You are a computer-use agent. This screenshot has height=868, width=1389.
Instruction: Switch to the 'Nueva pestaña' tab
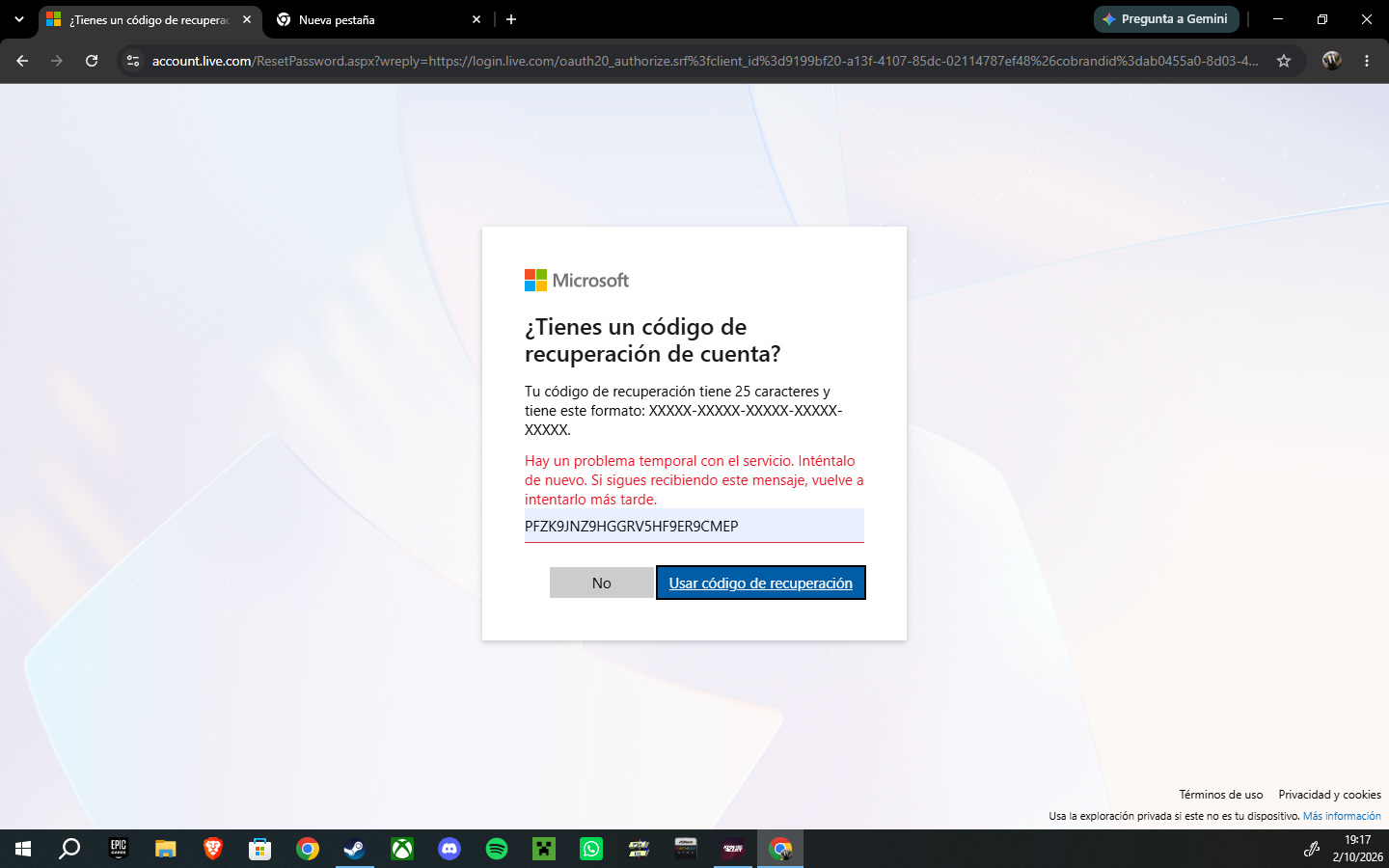click(x=379, y=20)
